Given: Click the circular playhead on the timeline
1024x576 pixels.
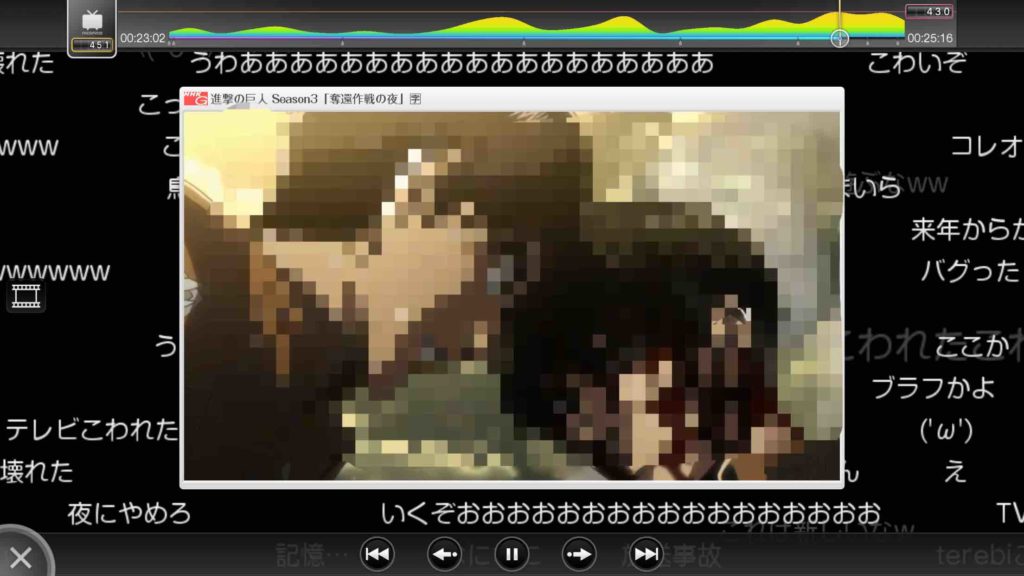Looking at the screenshot, I should tap(840, 38).
